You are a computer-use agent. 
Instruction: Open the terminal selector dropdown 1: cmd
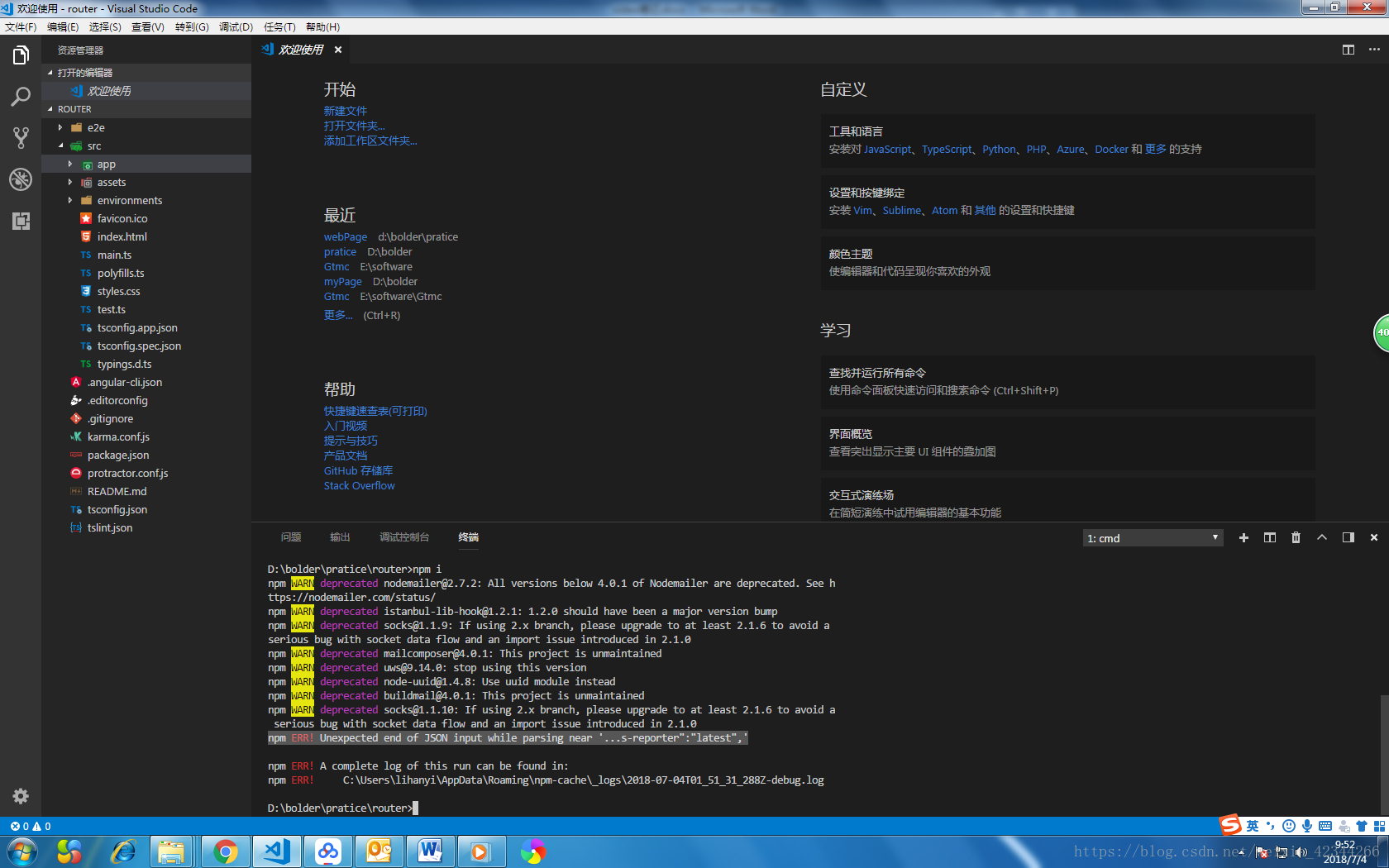coord(1153,538)
